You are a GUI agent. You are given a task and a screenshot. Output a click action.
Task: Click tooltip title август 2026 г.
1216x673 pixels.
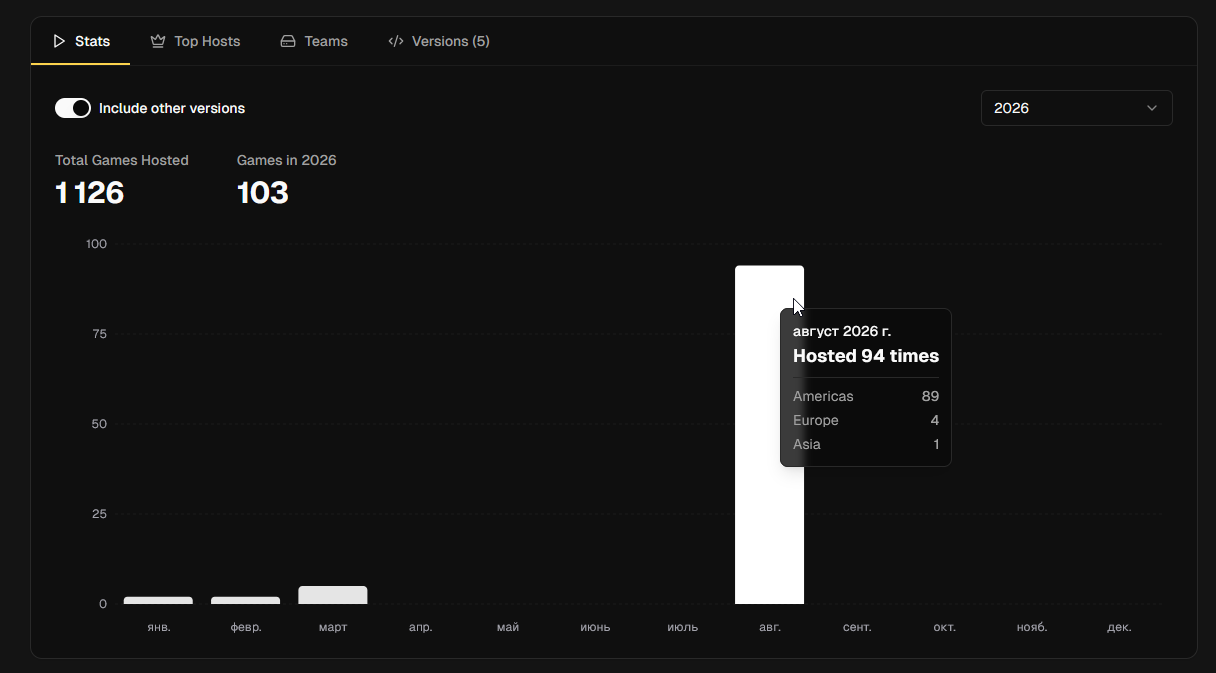coord(842,331)
